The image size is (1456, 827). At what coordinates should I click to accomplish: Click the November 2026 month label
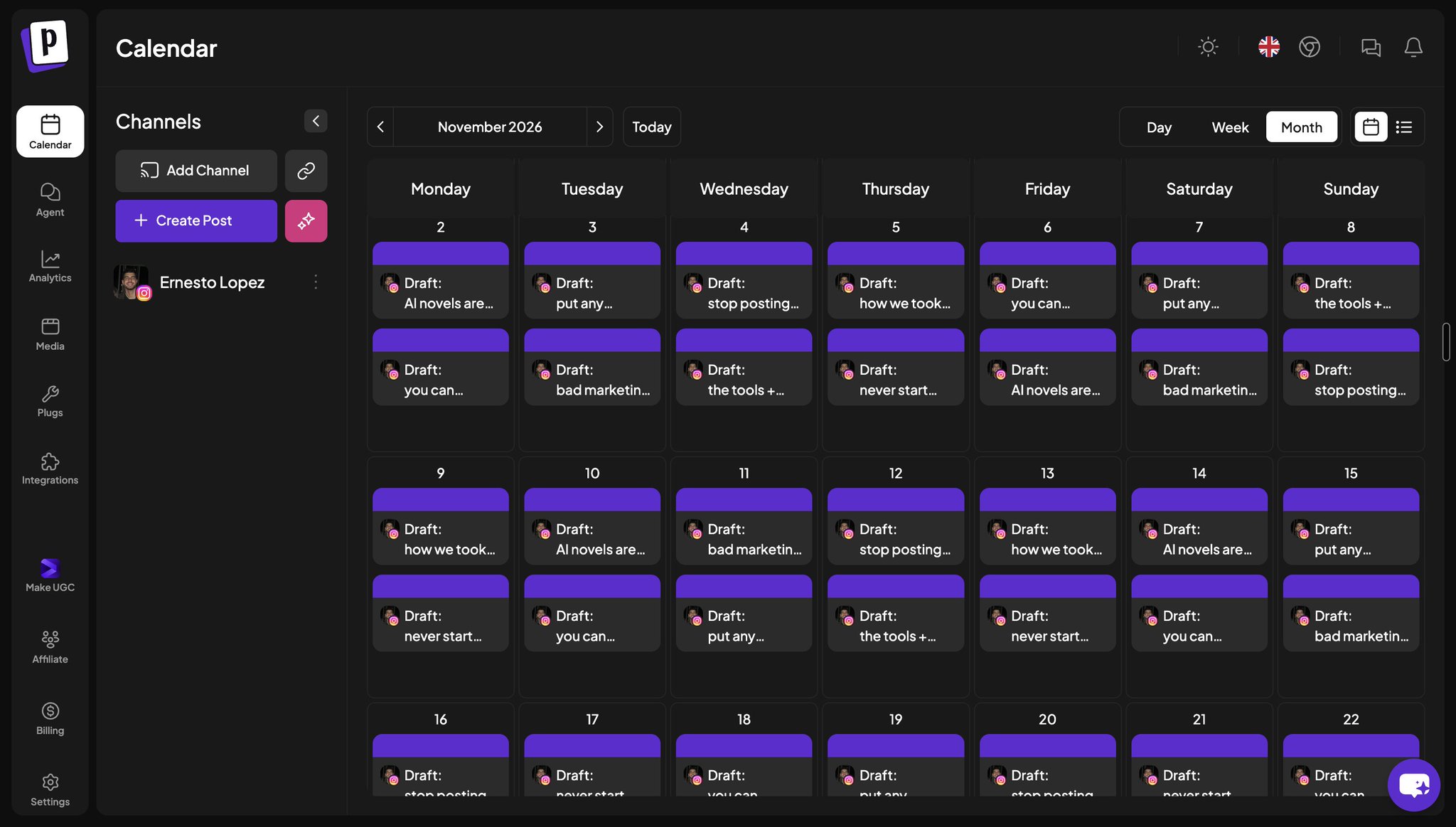490,127
